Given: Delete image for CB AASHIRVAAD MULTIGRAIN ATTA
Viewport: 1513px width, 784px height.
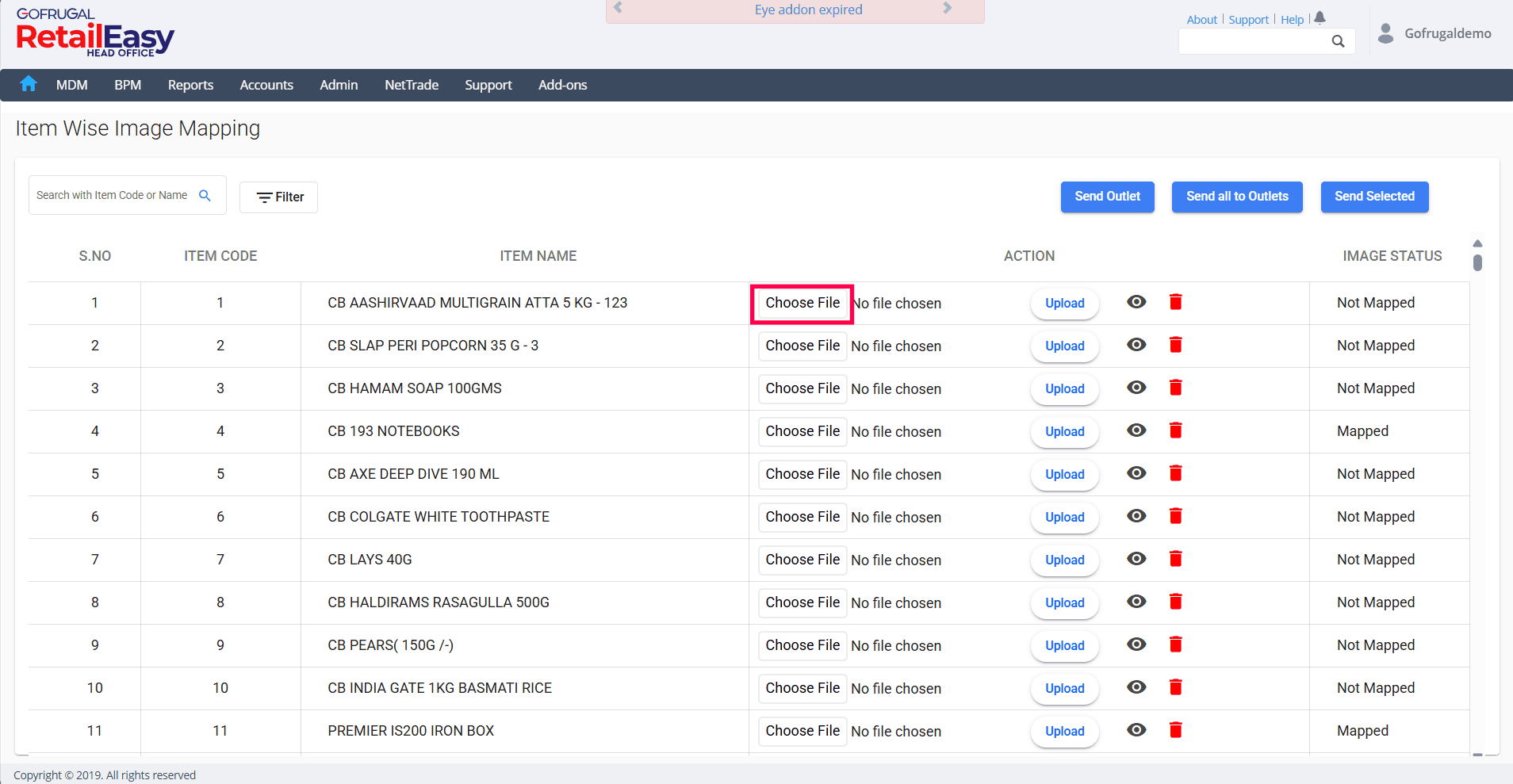Looking at the screenshot, I should (x=1176, y=302).
